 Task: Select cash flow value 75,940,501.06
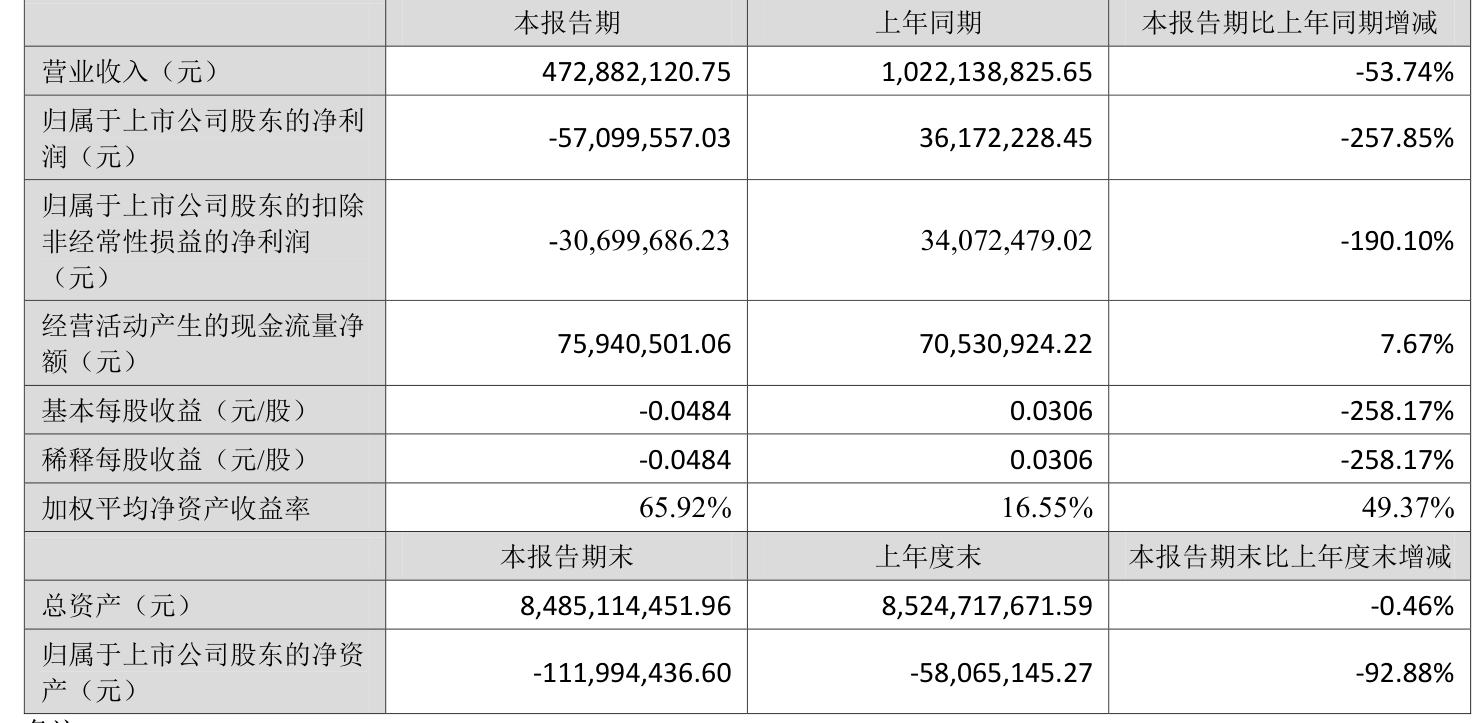[x=643, y=343]
